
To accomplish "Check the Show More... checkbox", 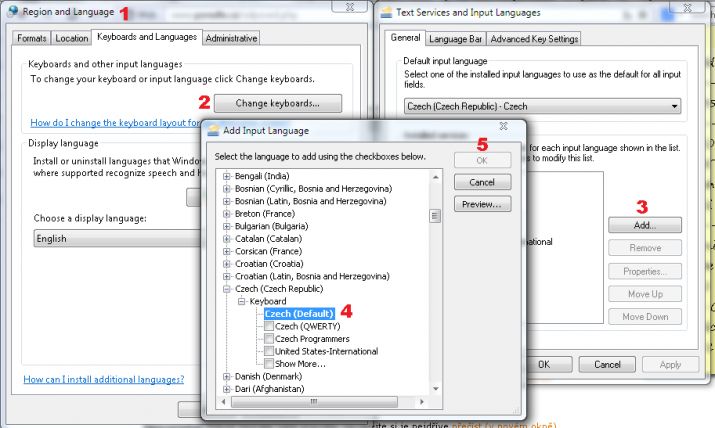I will 269,364.
